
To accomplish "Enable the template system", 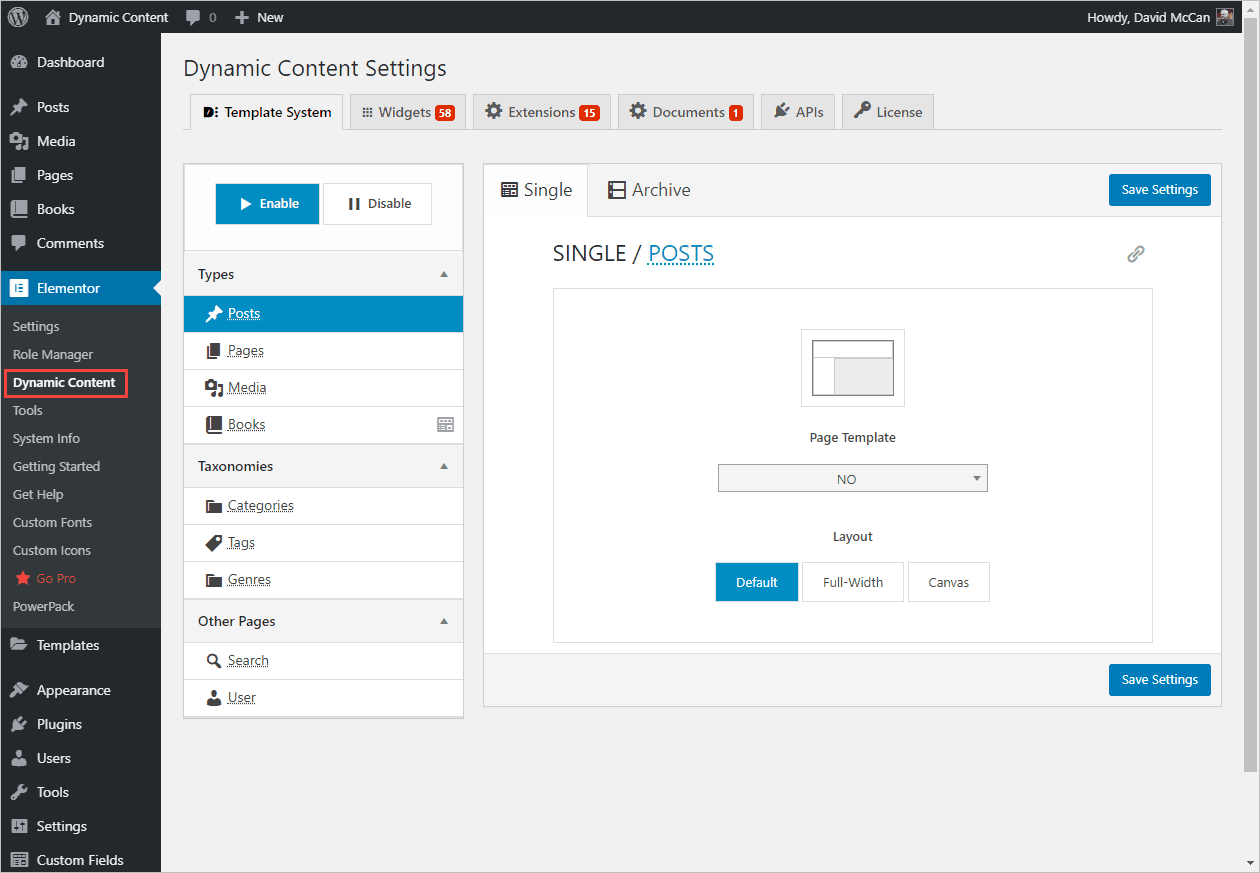I will 267,204.
